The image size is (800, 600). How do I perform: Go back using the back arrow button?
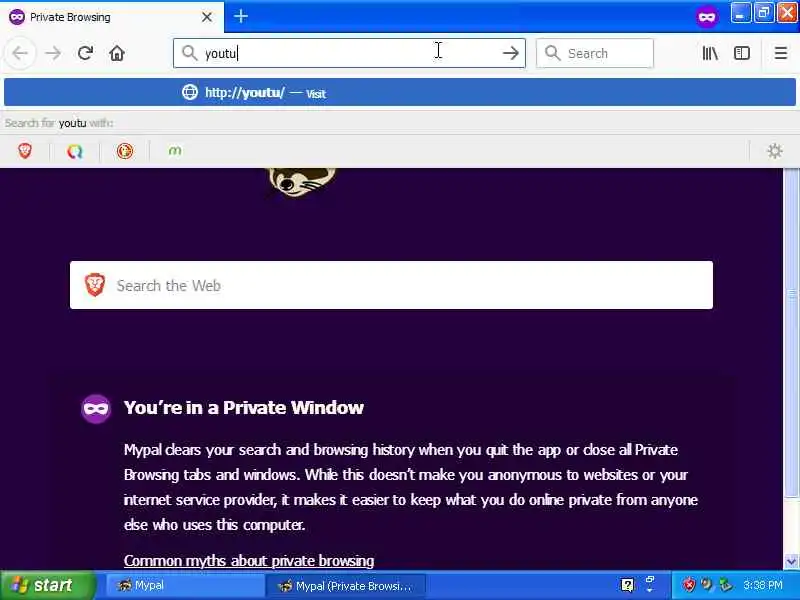[x=20, y=53]
